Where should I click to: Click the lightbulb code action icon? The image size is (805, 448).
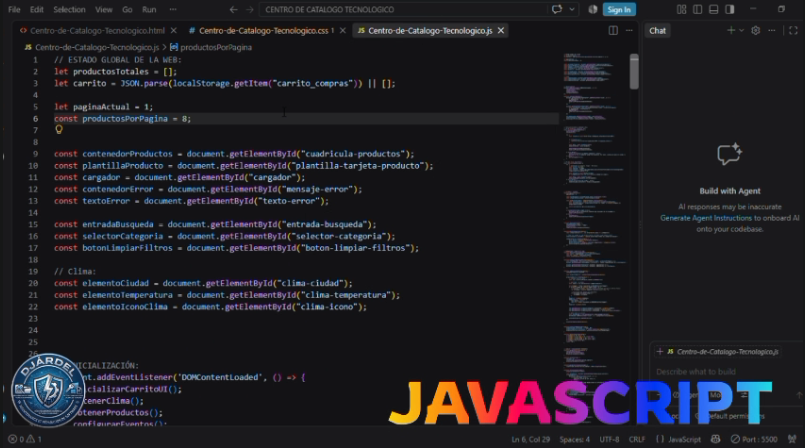[x=59, y=130]
